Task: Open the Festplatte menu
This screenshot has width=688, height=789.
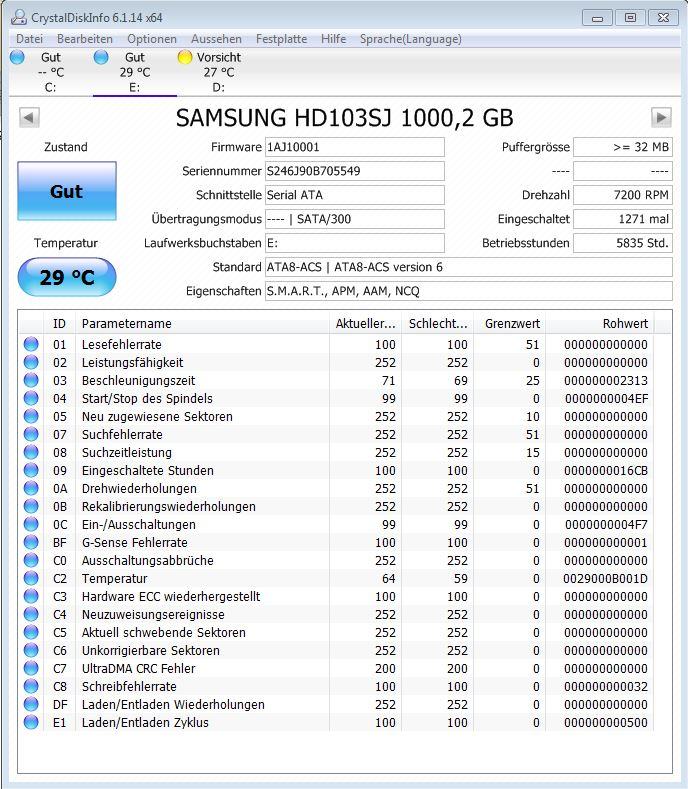Action: point(281,39)
